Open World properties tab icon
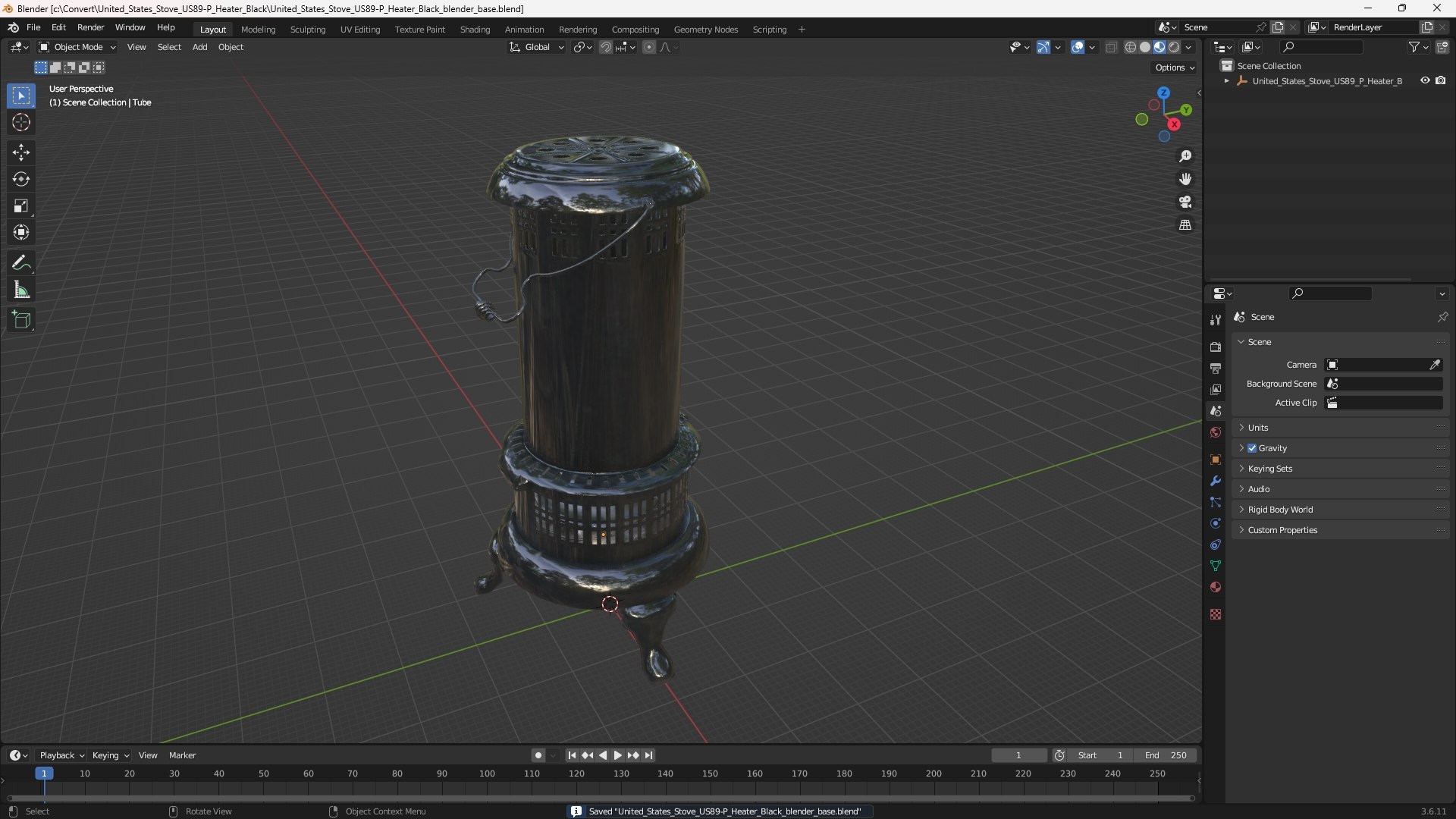The height and width of the screenshot is (819, 1456). pos(1216,432)
